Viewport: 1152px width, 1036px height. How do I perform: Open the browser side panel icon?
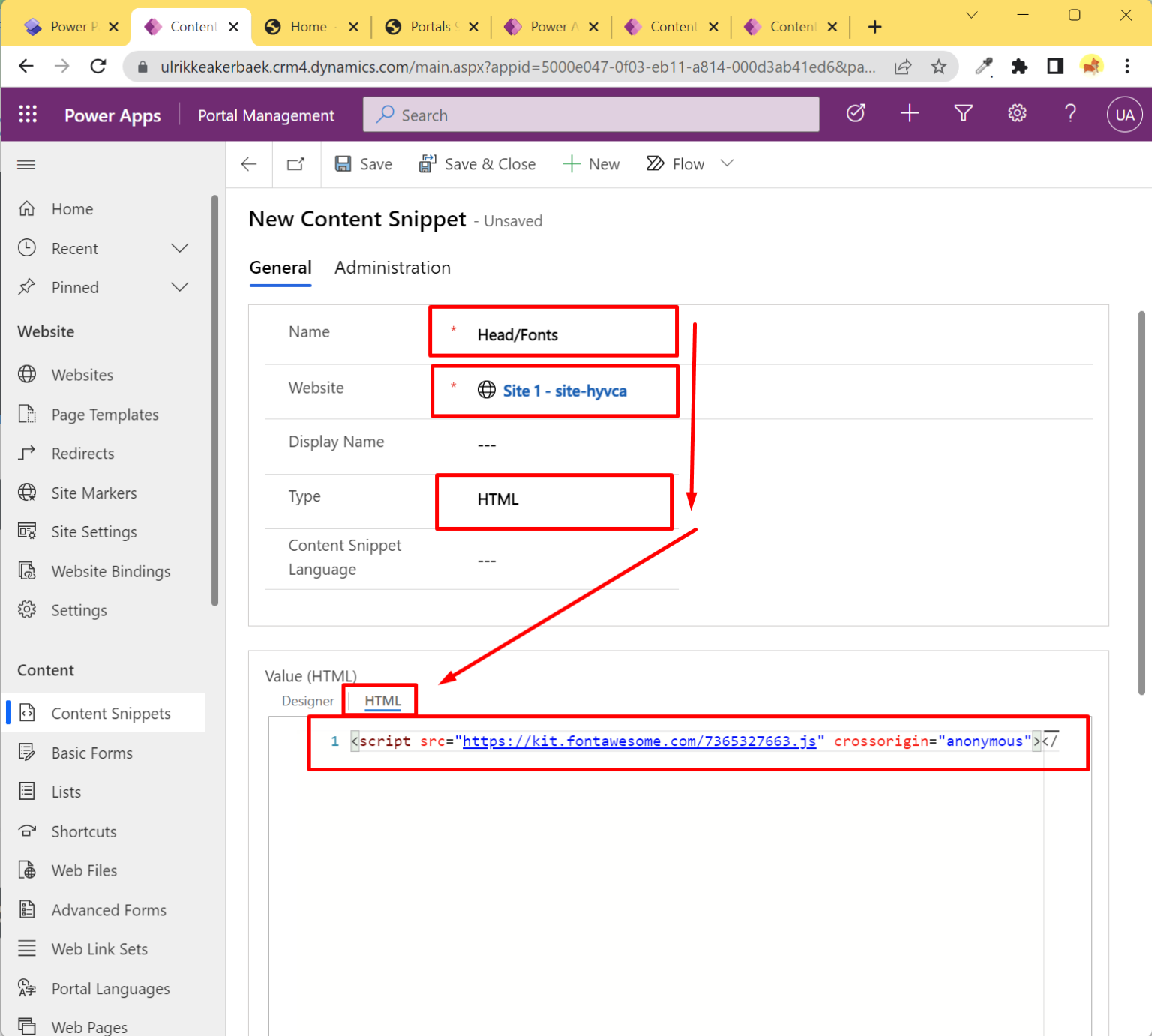click(1055, 67)
